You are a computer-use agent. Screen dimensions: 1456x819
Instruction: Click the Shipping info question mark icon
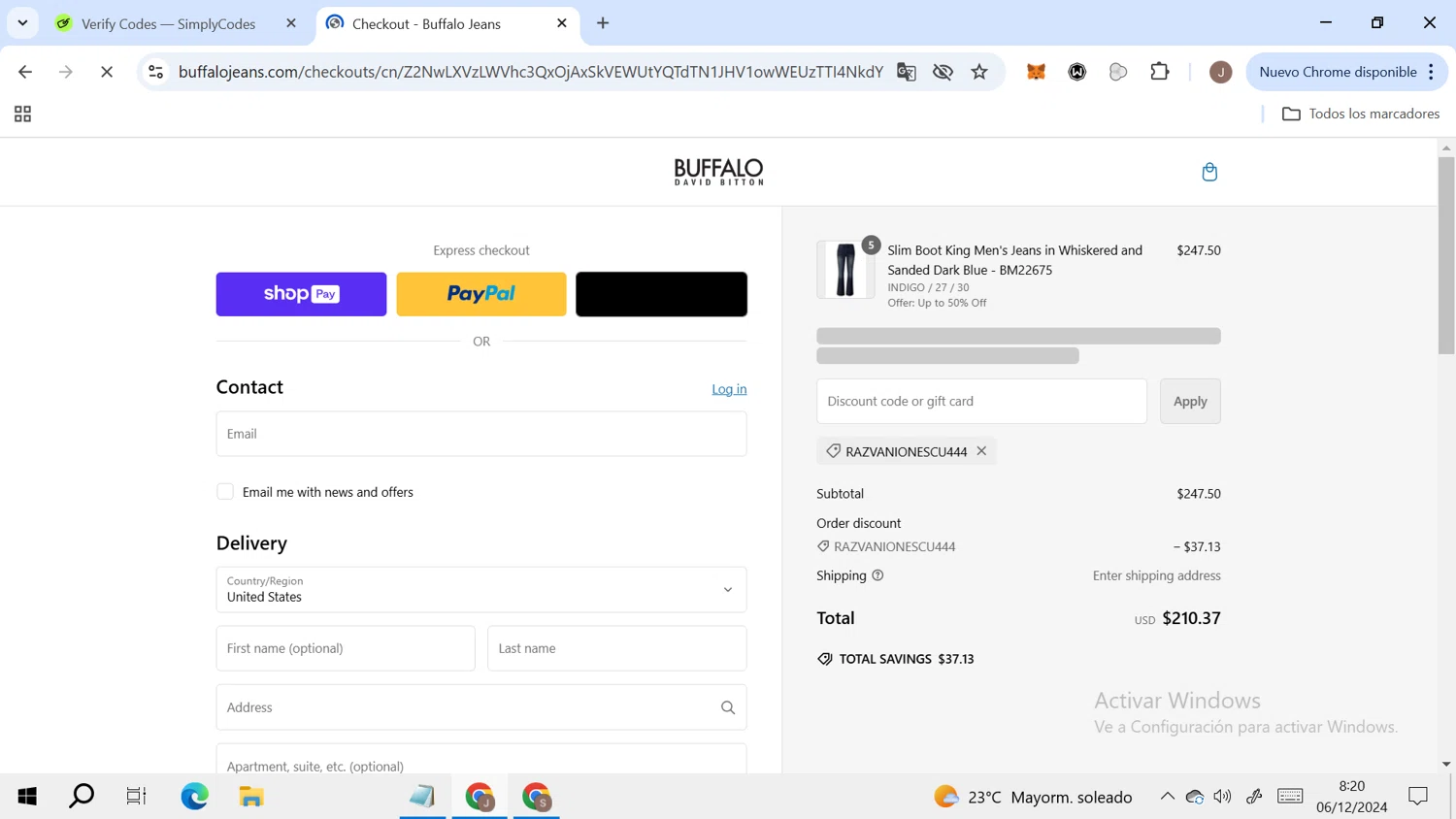click(877, 575)
